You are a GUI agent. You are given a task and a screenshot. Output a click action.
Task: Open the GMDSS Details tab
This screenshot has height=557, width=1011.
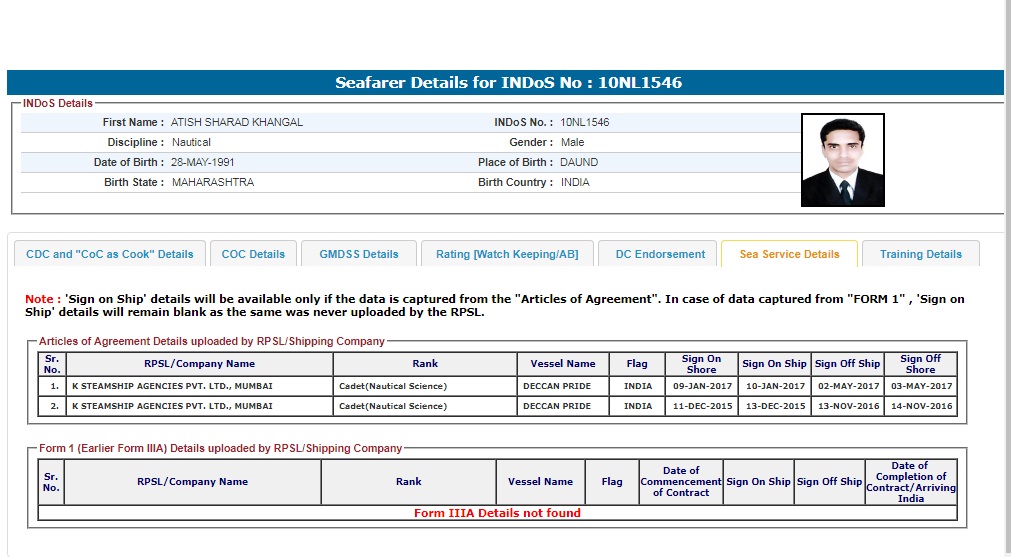[359, 254]
